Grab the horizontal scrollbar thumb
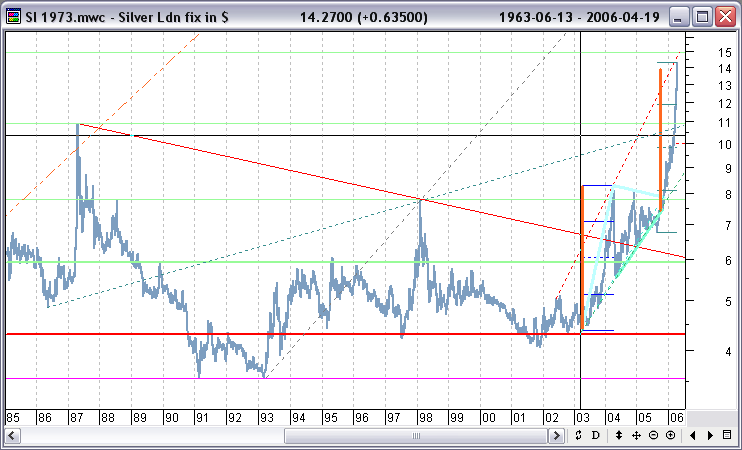The width and height of the screenshot is (742, 450). 416,436
